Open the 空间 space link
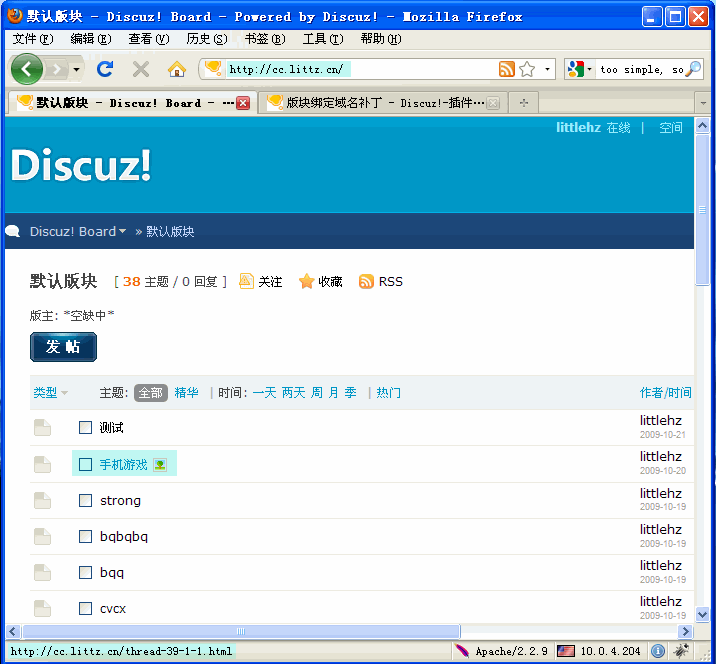Viewport: 716px width, 664px height. (671, 127)
